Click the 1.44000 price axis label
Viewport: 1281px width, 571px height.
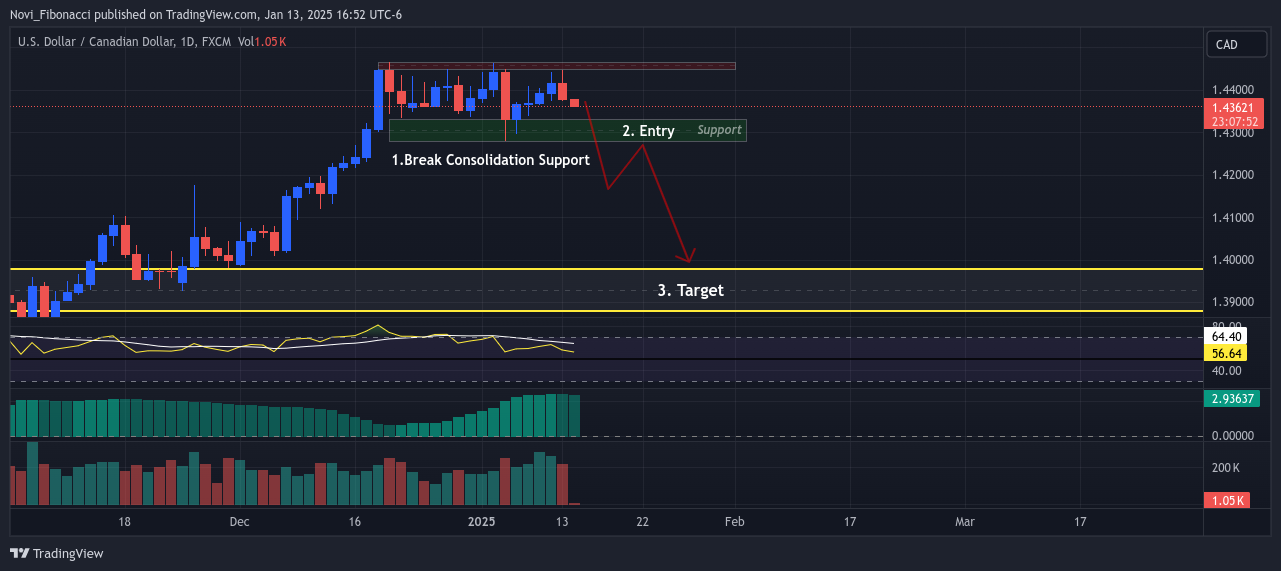1234,89
